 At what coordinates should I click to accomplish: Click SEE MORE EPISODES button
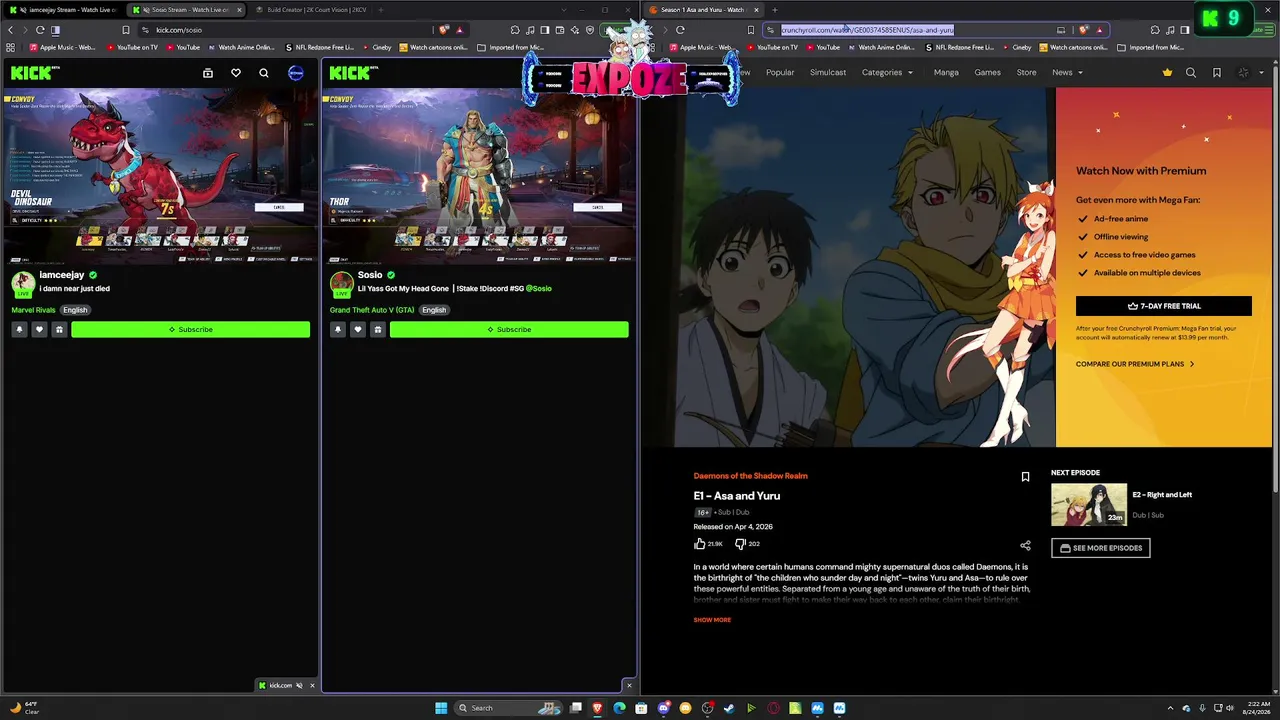[x=1100, y=548]
